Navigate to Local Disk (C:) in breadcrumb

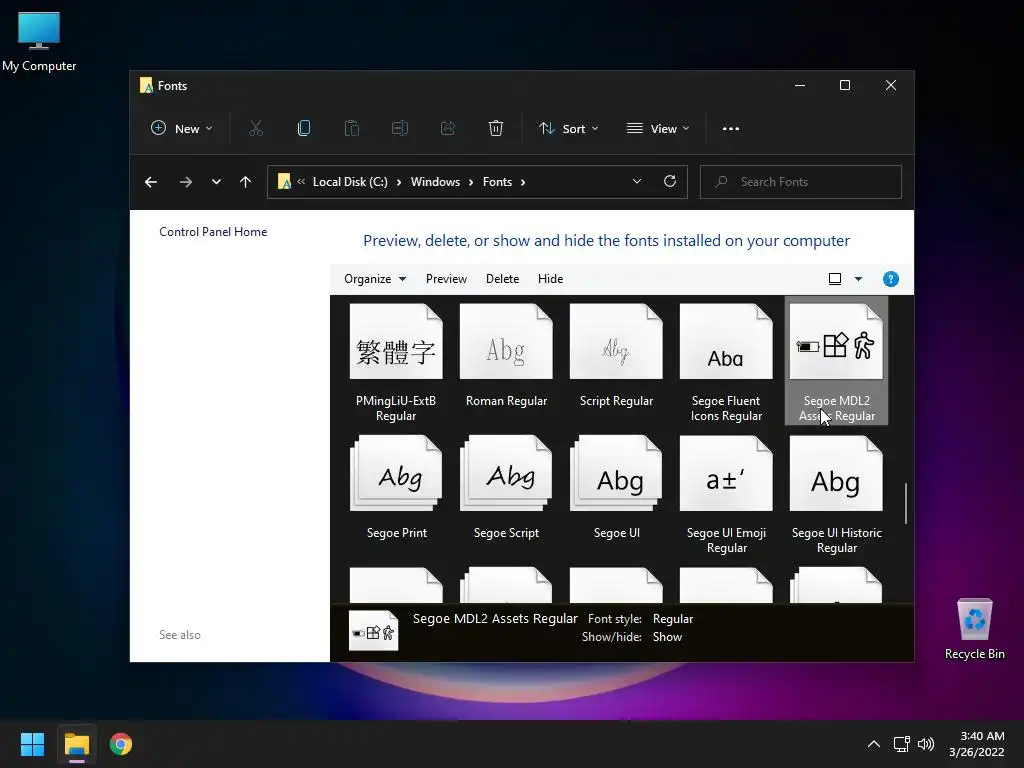pyautogui.click(x=350, y=182)
